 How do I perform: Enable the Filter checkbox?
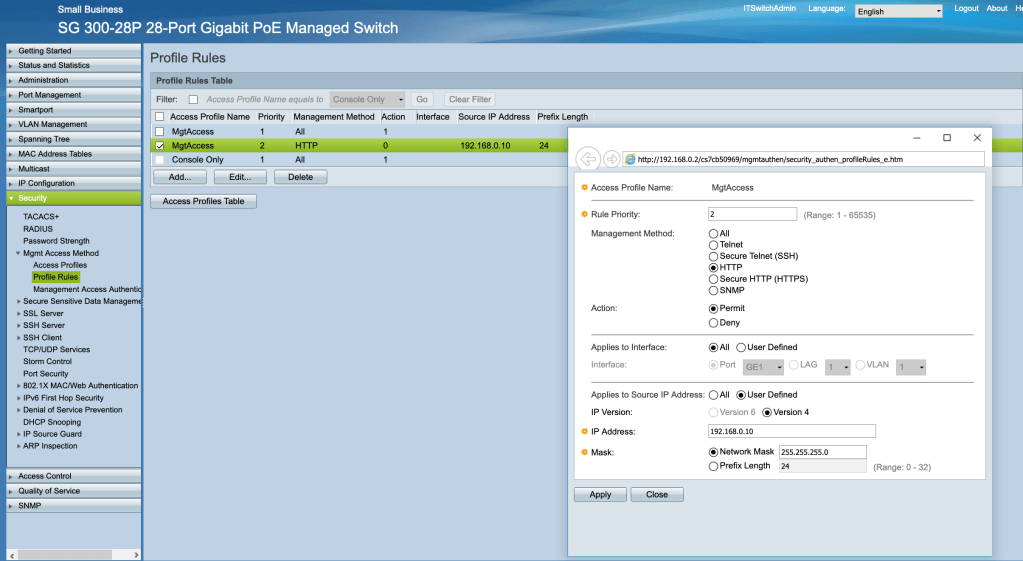(x=193, y=100)
